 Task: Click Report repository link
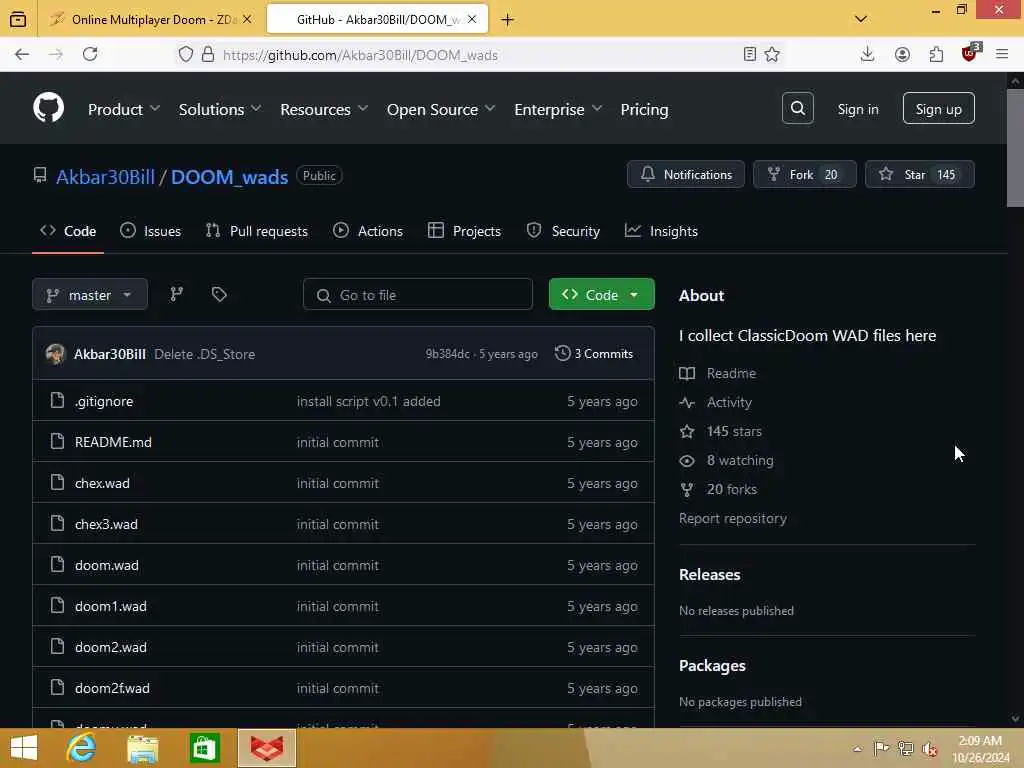(733, 518)
